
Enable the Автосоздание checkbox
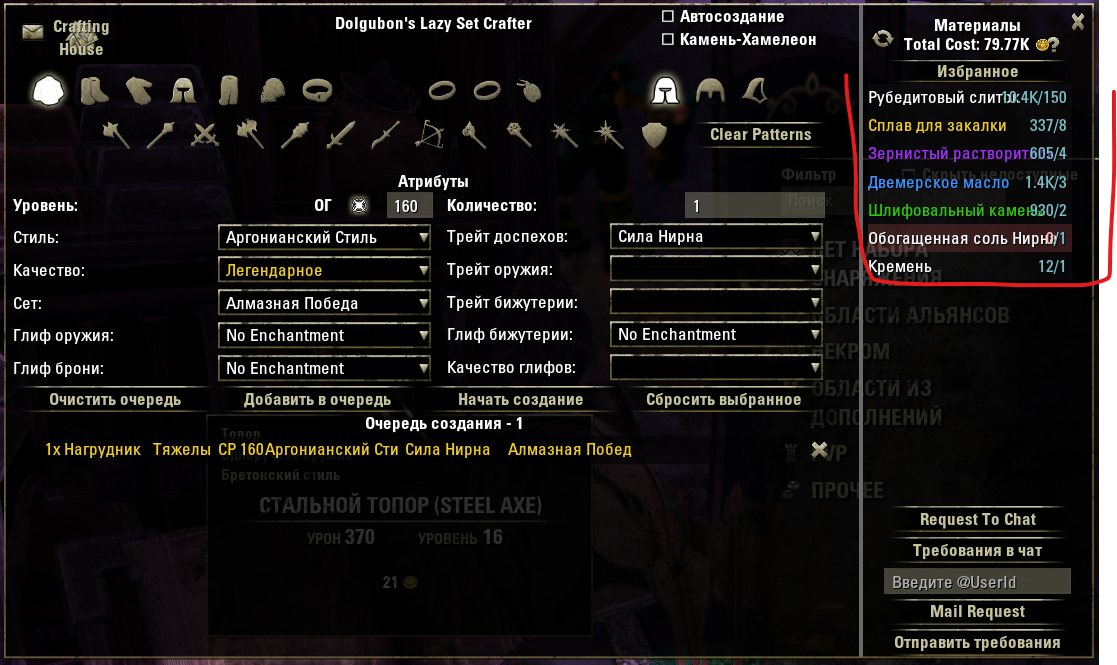tap(667, 16)
